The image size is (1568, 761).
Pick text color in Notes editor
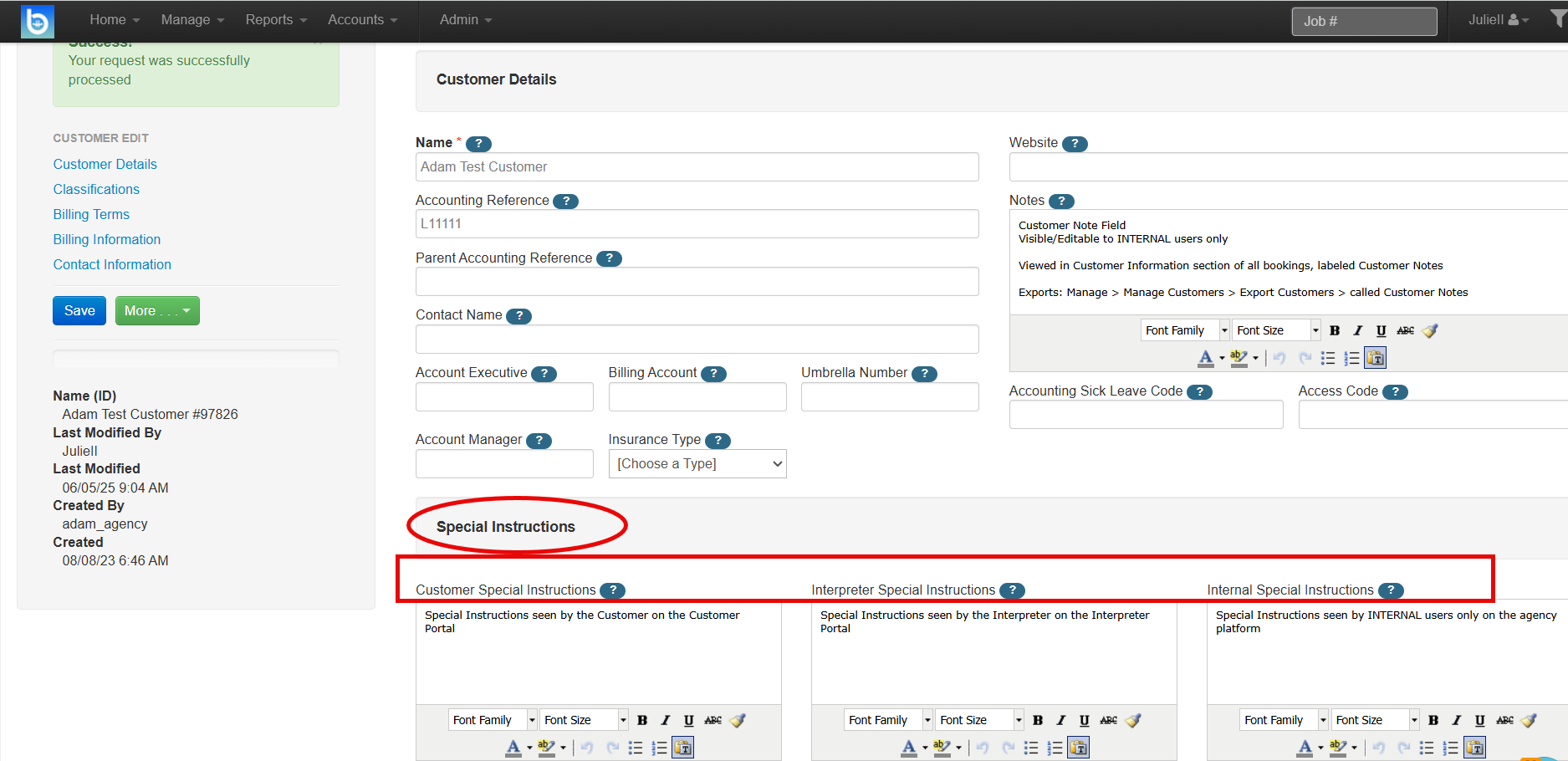[1206, 358]
